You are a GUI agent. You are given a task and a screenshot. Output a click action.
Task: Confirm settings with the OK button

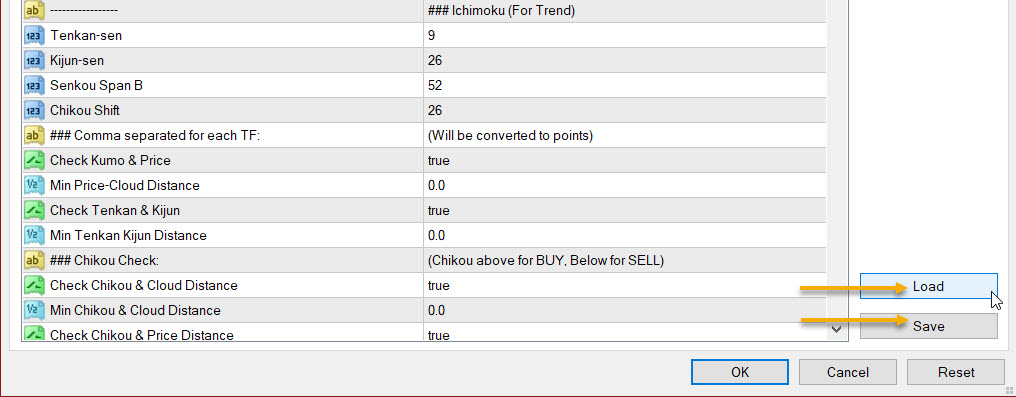tap(740, 372)
